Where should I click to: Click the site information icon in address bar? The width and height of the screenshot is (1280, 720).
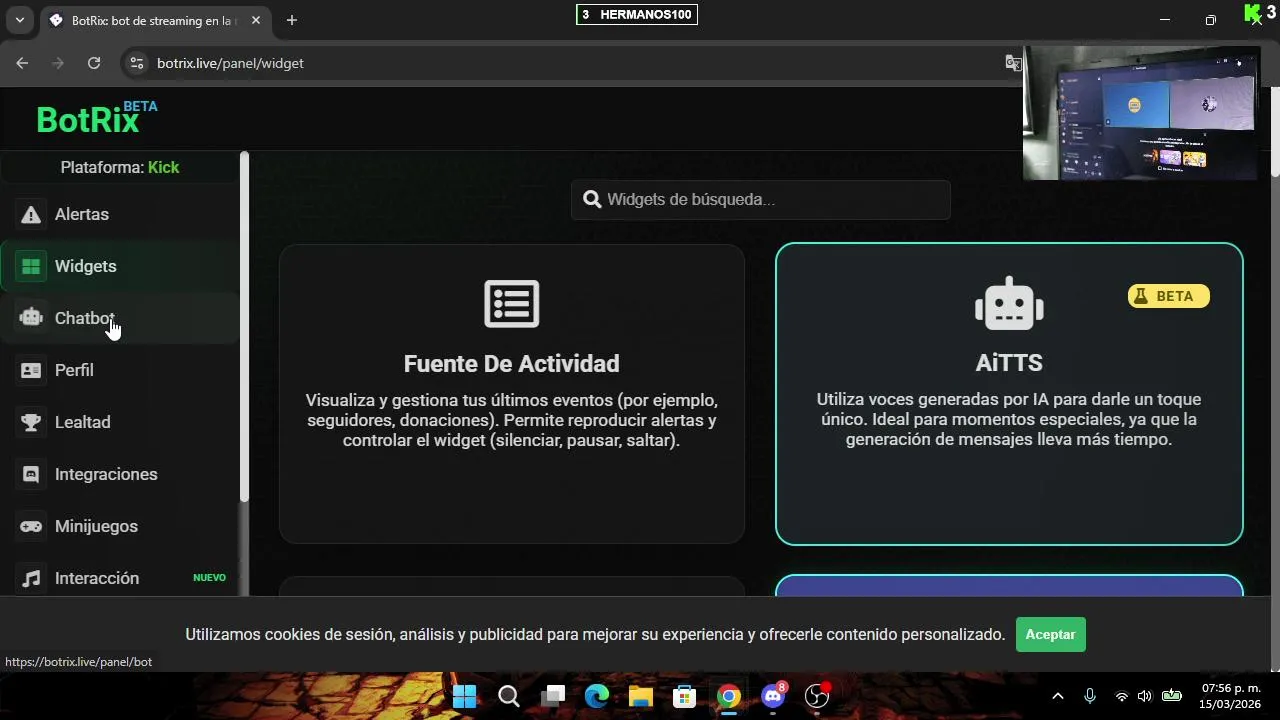click(x=137, y=63)
